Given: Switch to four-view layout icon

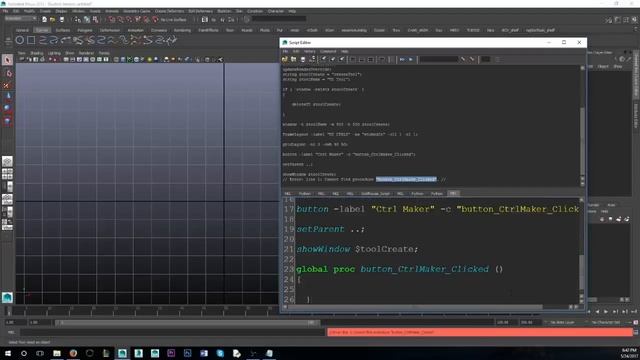Looking at the screenshot, I should 7,174.
